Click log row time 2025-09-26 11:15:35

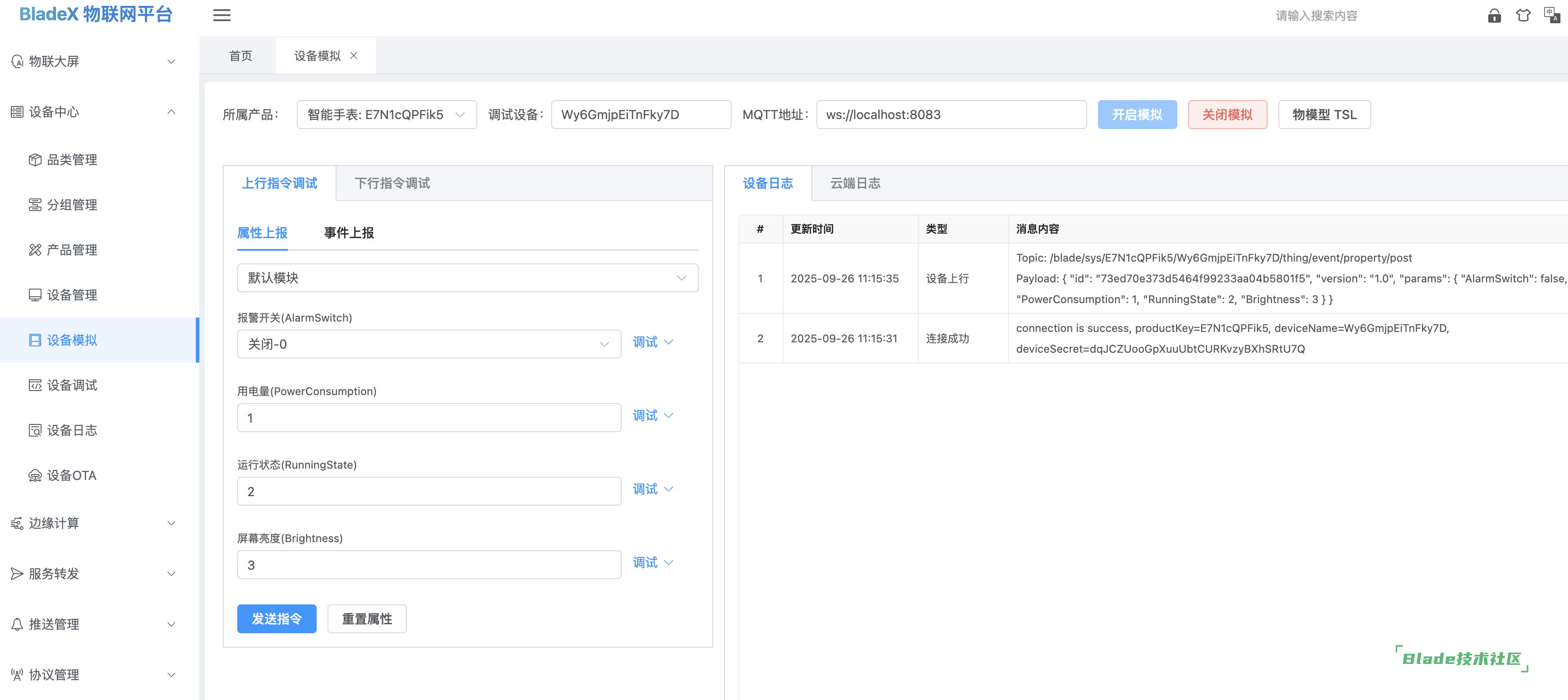[x=844, y=279]
